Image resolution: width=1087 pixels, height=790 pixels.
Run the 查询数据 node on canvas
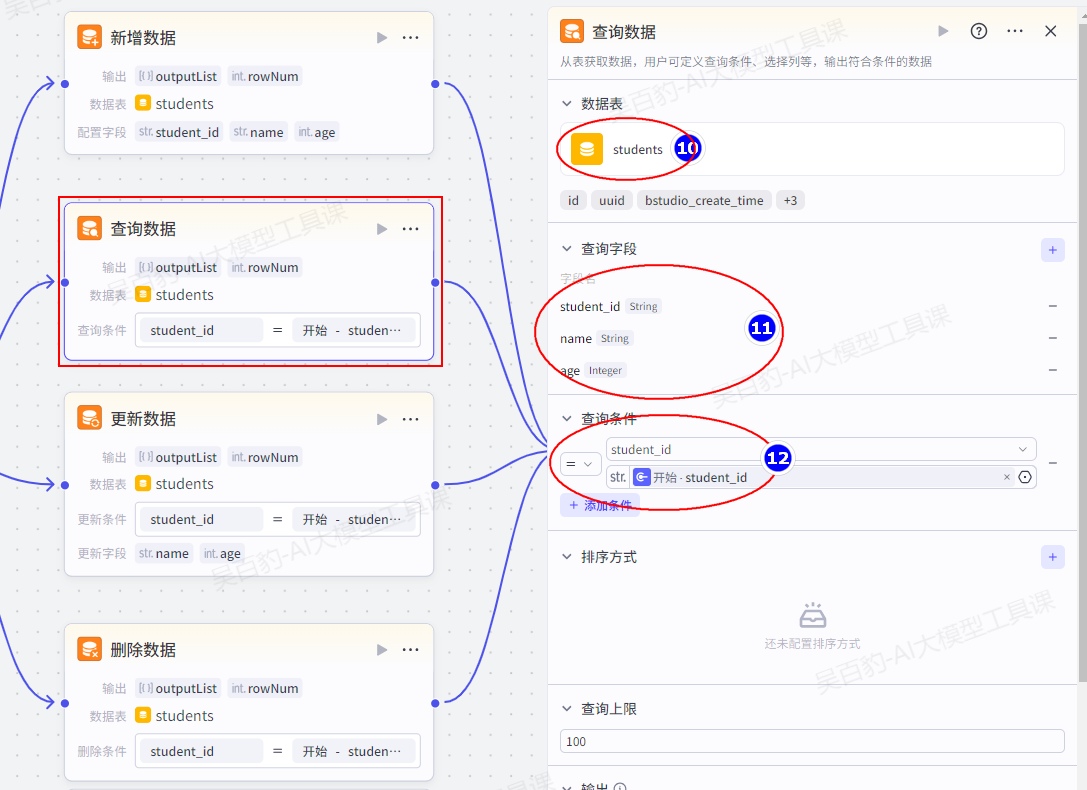pyautogui.click(x=382, y=229)
